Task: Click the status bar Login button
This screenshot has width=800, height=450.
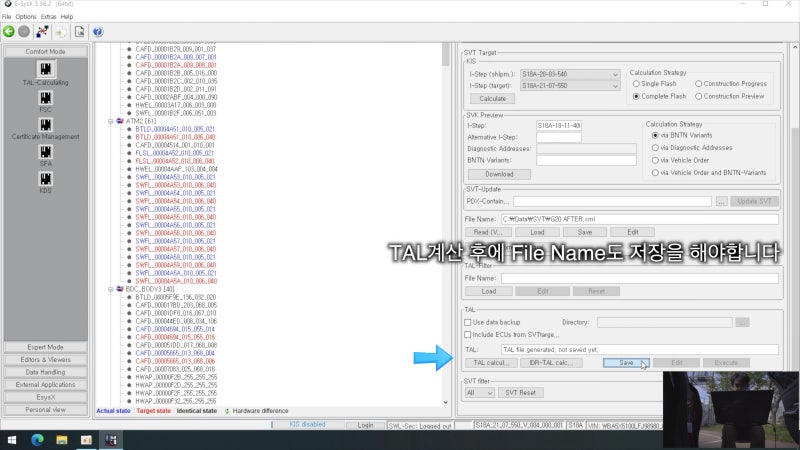Action: 365,425
